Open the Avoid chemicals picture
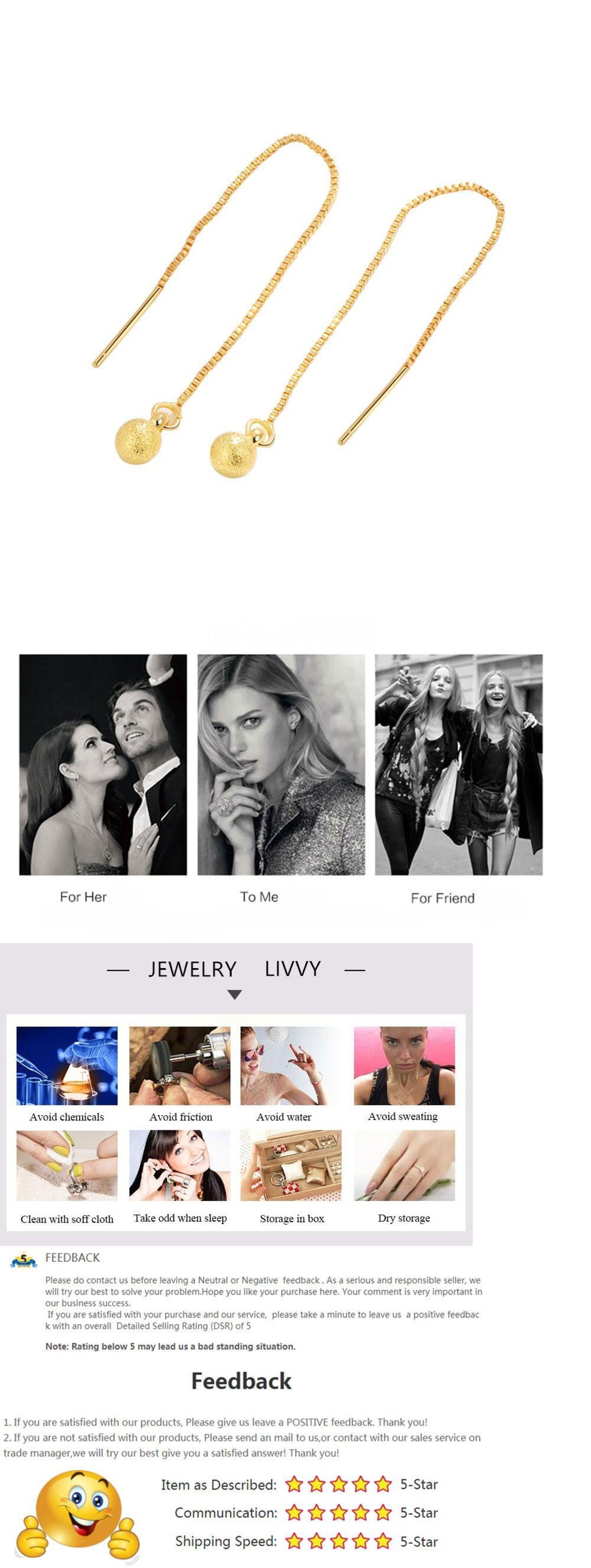Image resolution: width=591 pixels, height=1568 pixels. [67, 1066]
